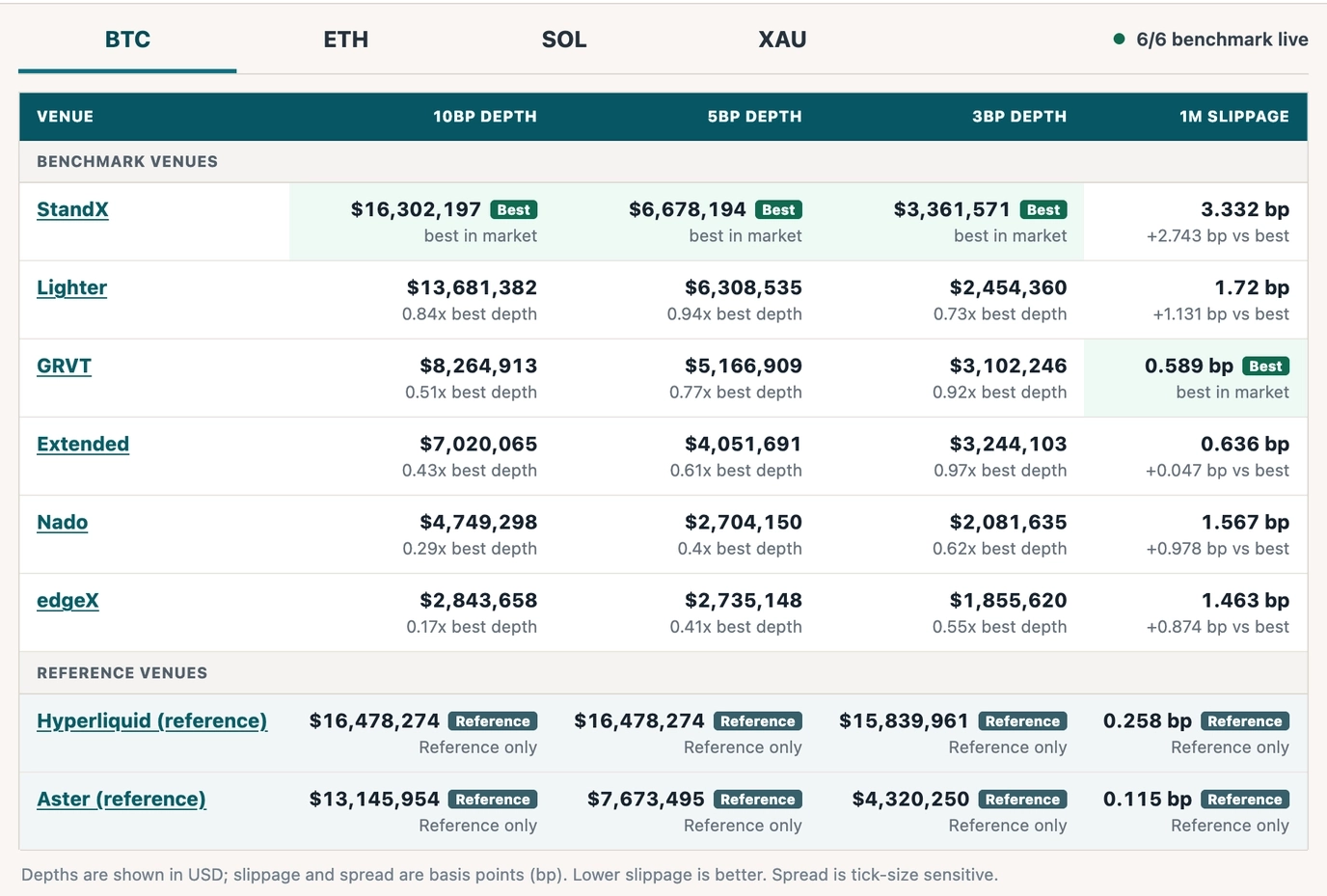Open the Lighter venue link
The height and width of the screenshot is (896, 1327).
71,287
